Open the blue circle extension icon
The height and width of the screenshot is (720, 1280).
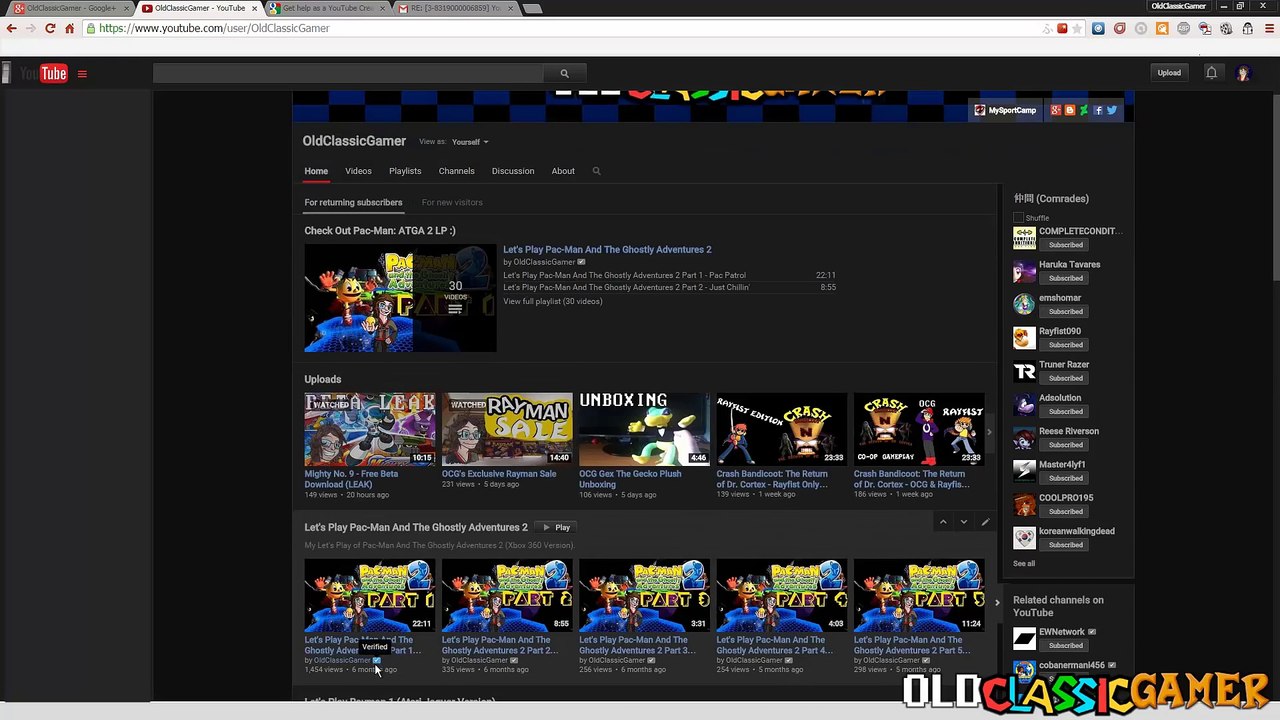coord(1098,28)
